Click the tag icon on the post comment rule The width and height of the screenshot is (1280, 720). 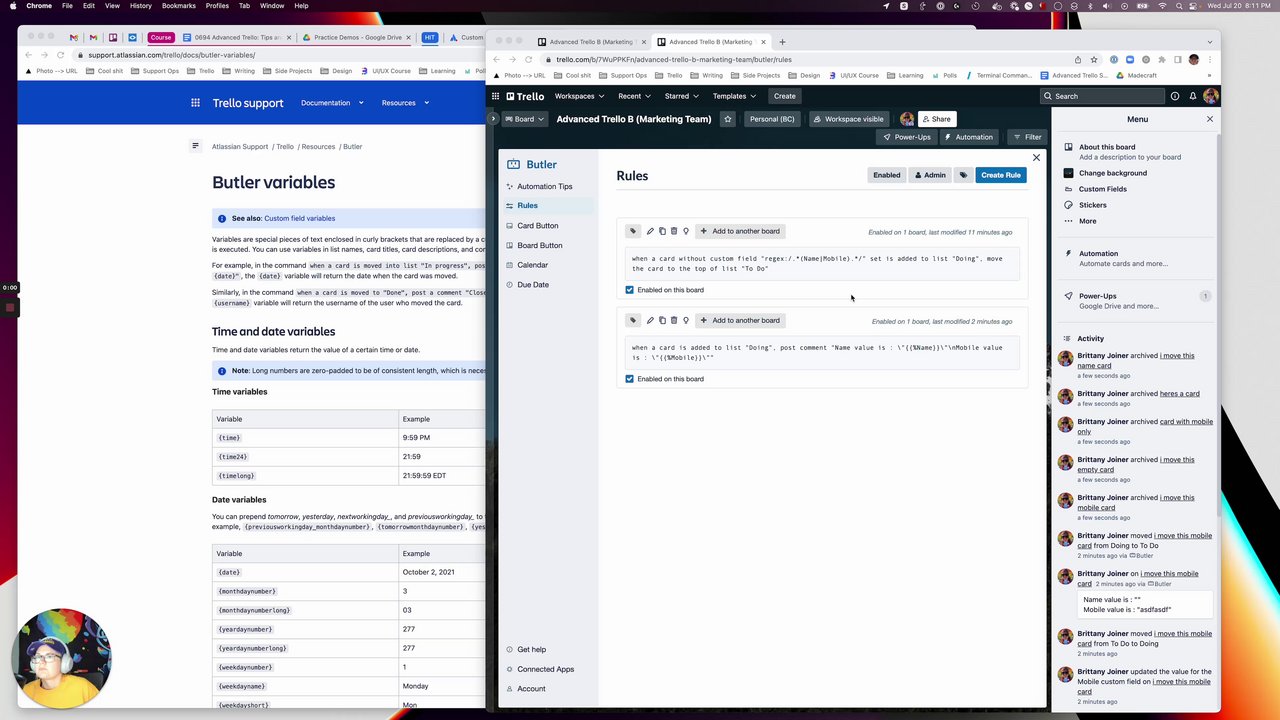pos(632,320)
